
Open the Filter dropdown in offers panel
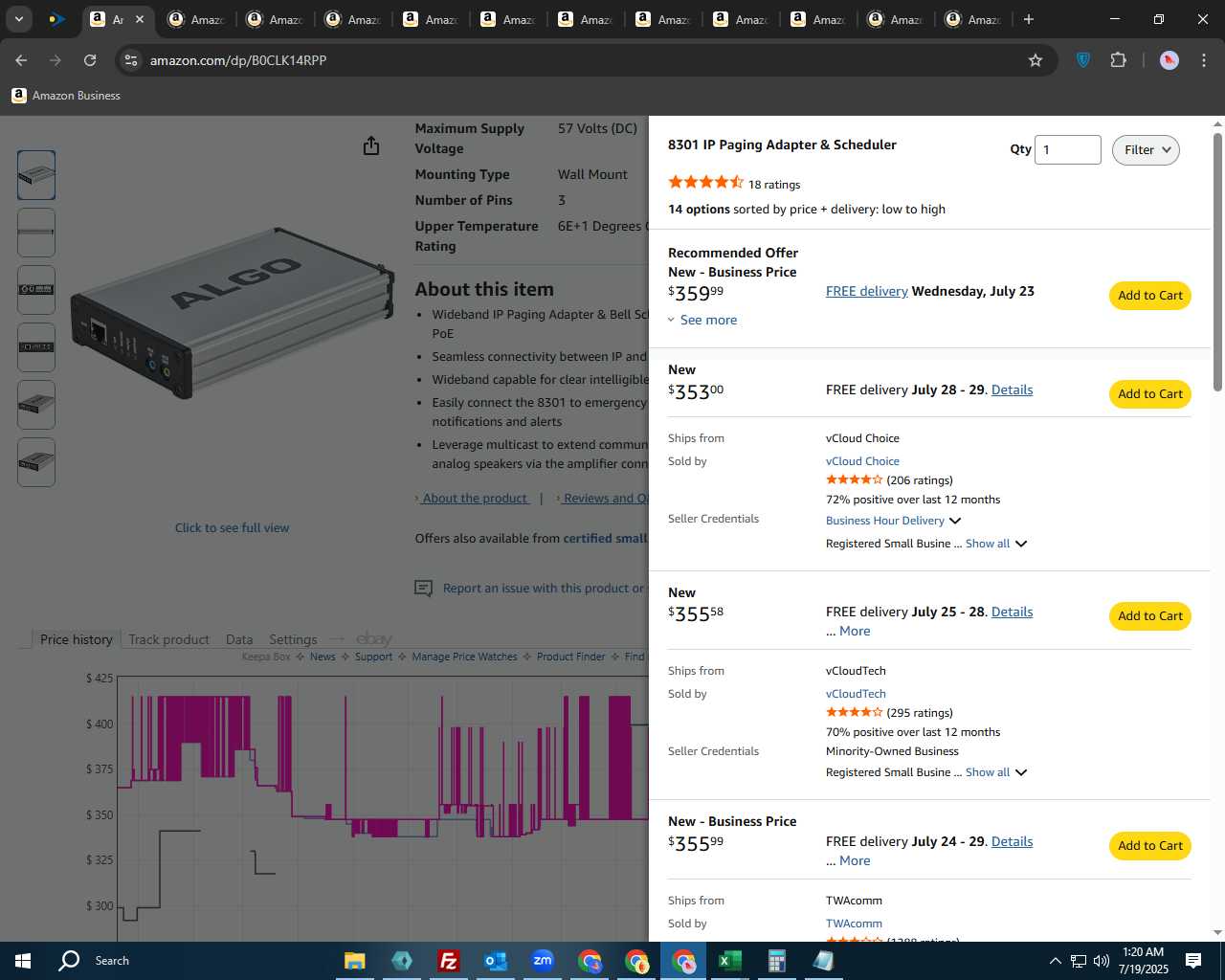coord(1146,150)
